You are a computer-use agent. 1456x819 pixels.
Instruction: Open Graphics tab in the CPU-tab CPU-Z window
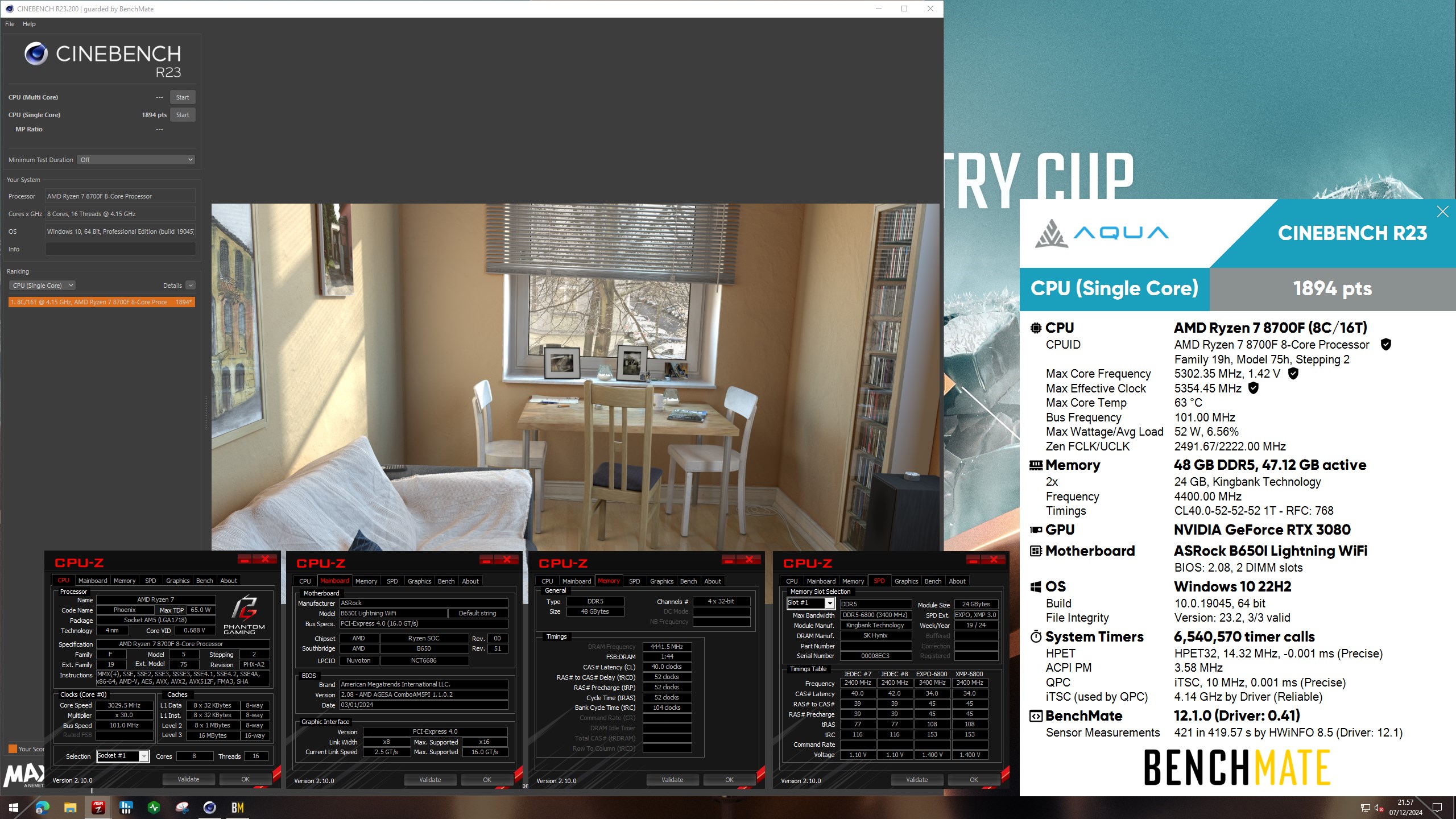tap(178, 581)
